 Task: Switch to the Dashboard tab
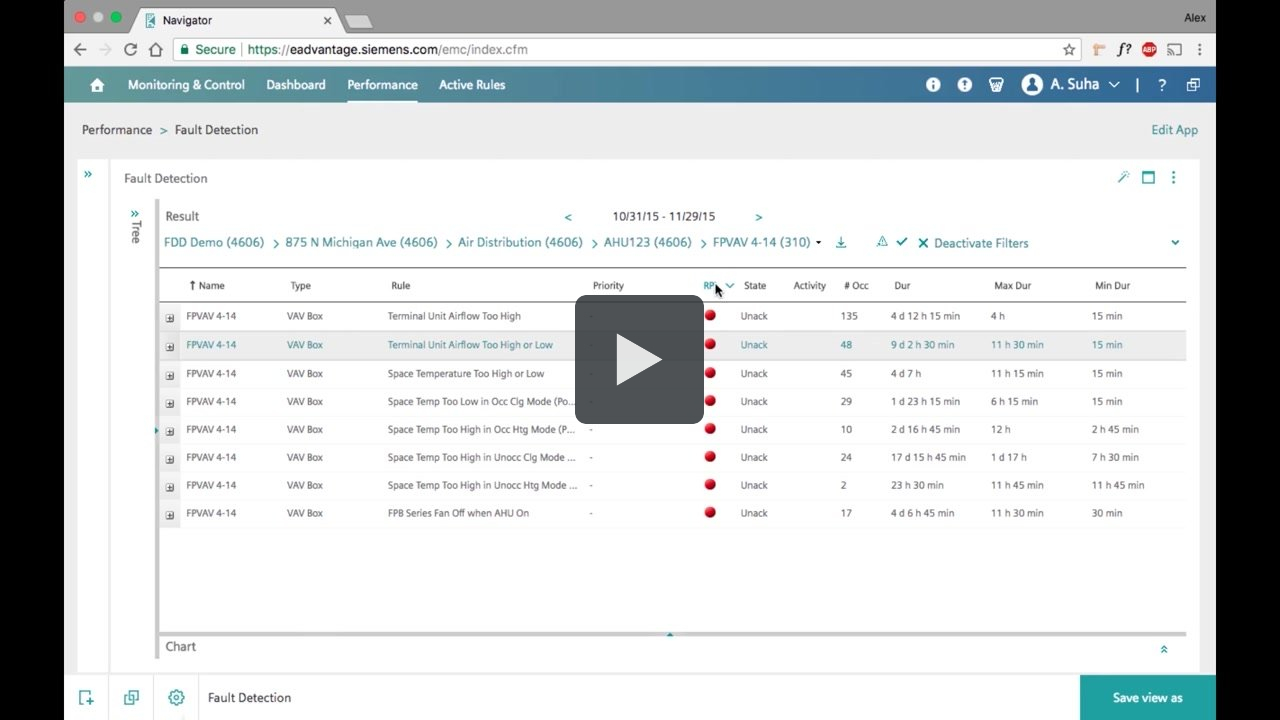tap(295, 85)
